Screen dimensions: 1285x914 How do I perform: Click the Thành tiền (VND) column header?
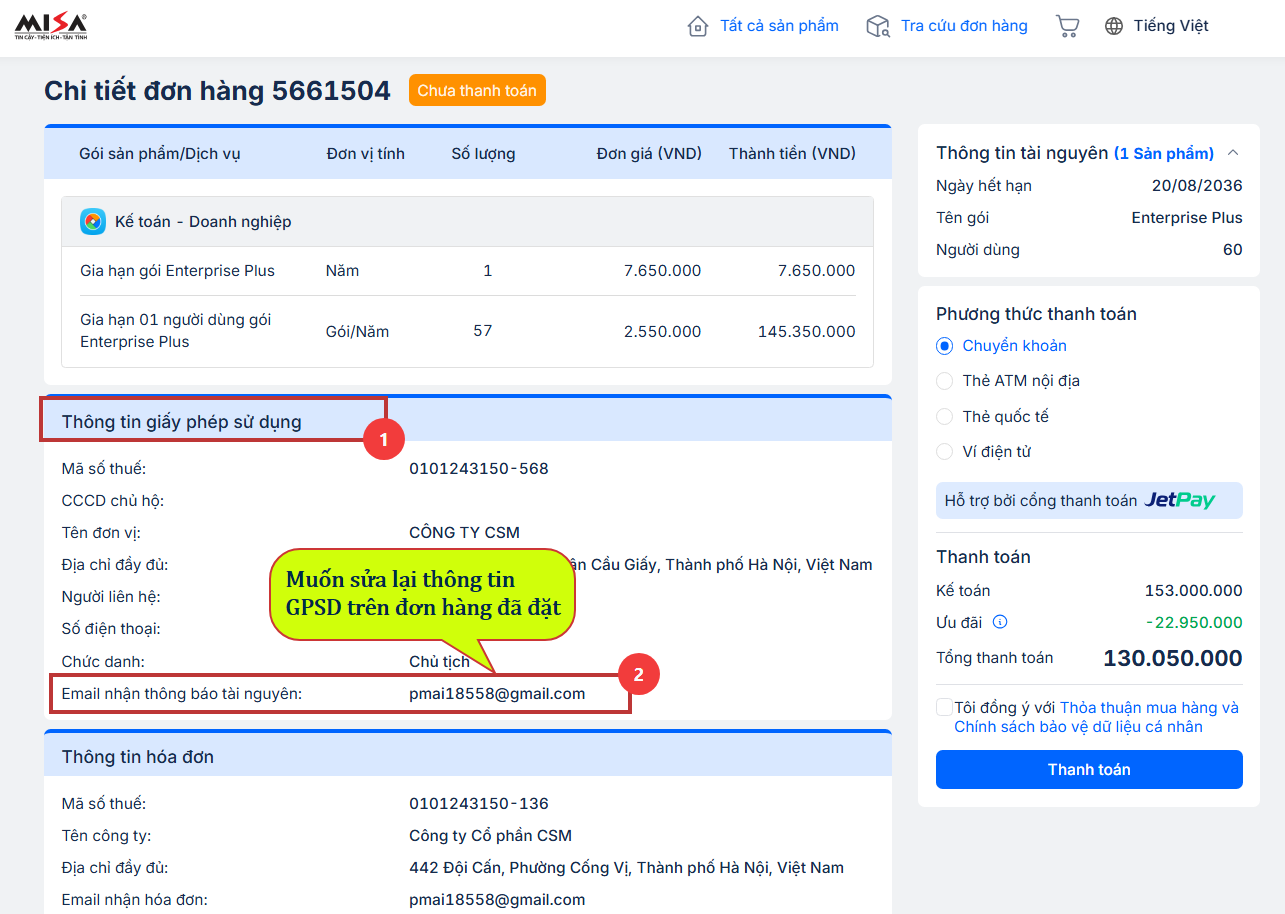pyautogui.click(x=792, y=154)
